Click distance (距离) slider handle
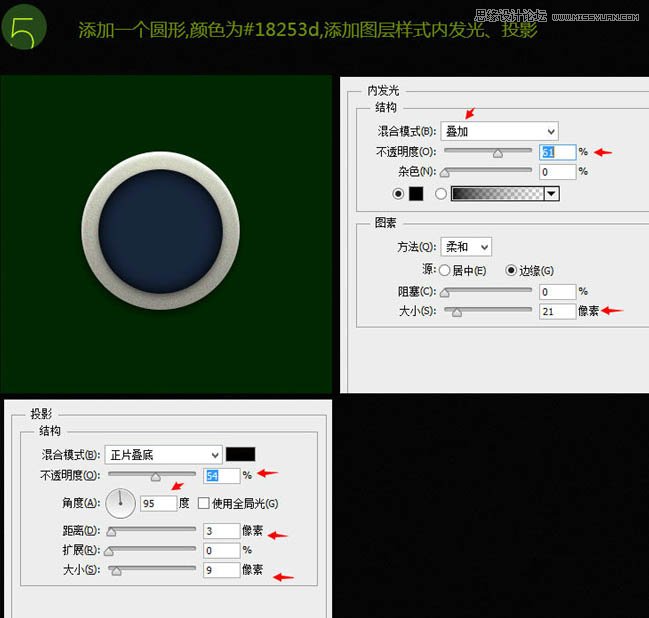The width and height of the screenshot is (649, 618). tap(111, 532)
